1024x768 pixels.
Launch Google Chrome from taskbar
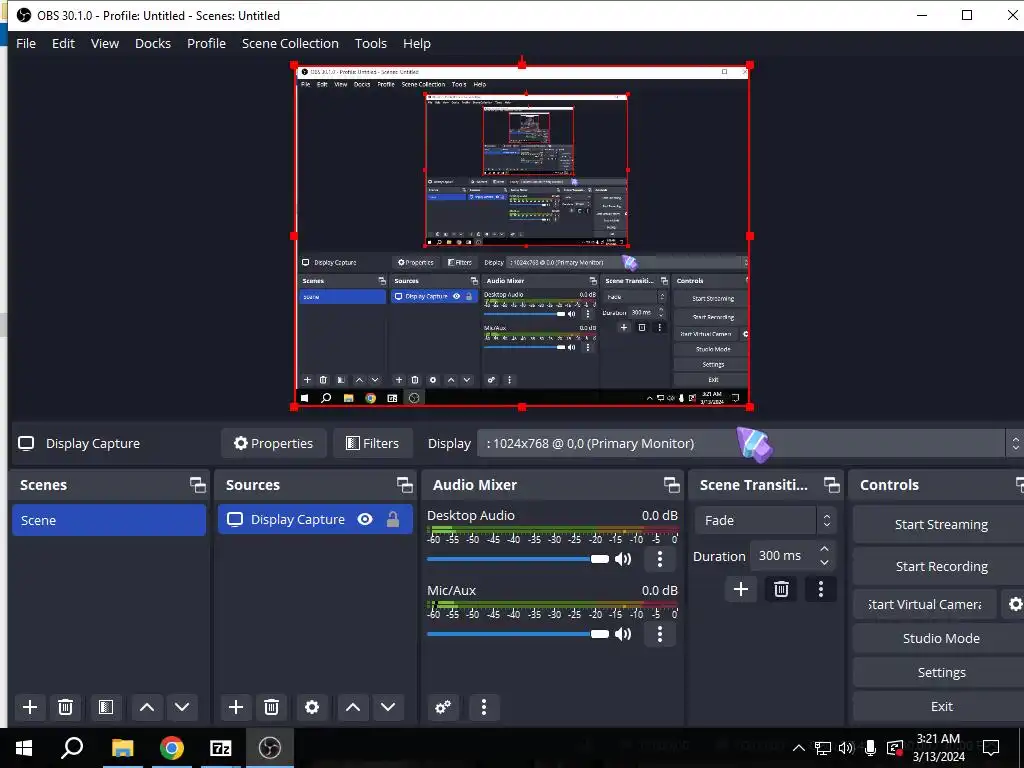point(172,748)
